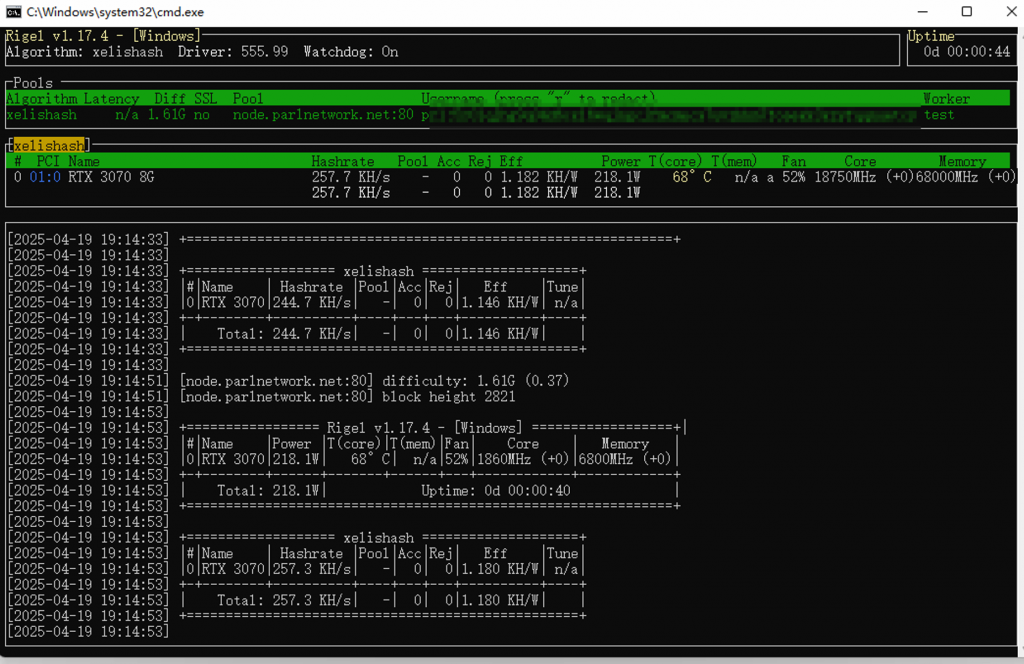Click the GPU name "RTX 3070 8G"

pyautogui.click(x=111, y=177)
